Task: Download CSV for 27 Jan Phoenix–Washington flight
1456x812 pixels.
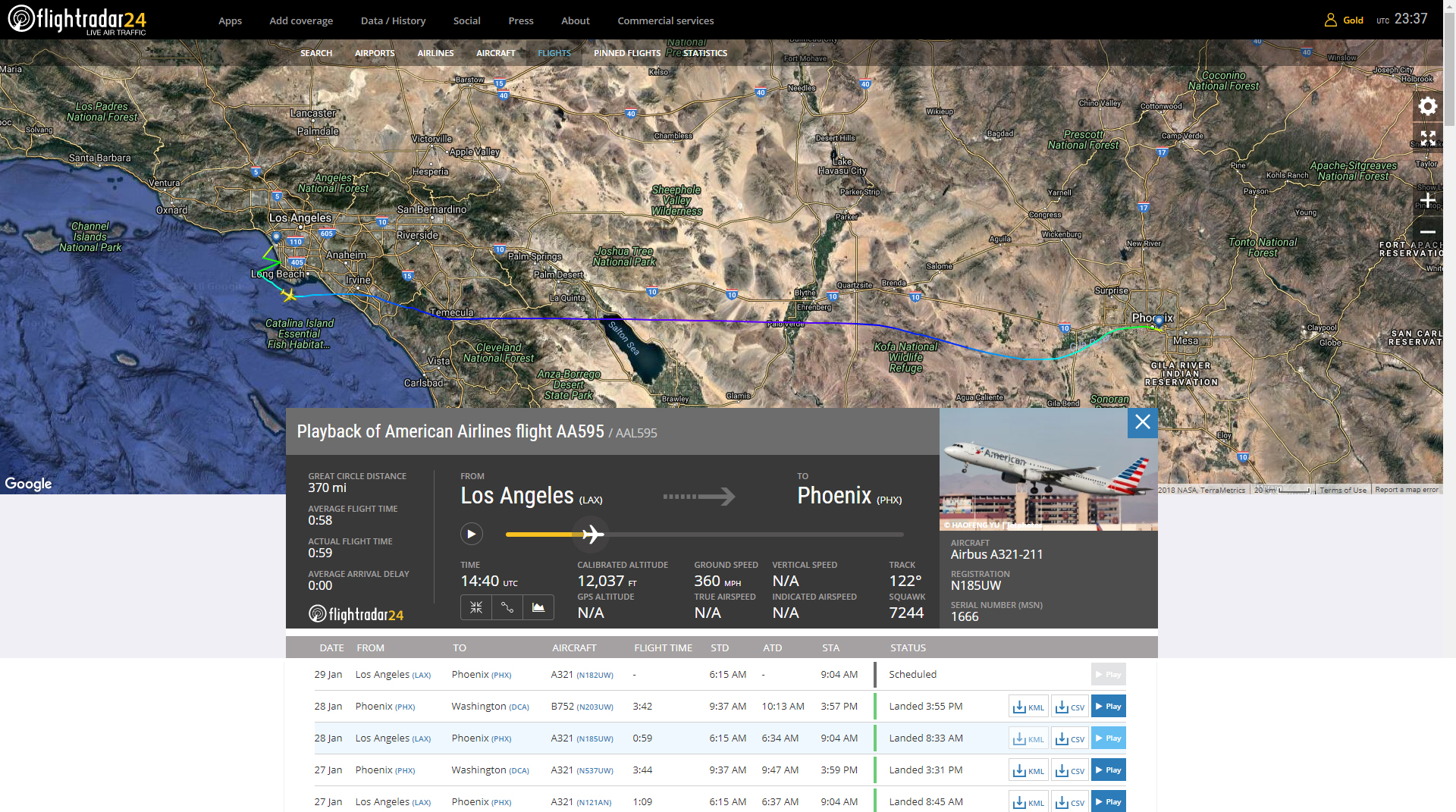Action: pos(1069,770)
